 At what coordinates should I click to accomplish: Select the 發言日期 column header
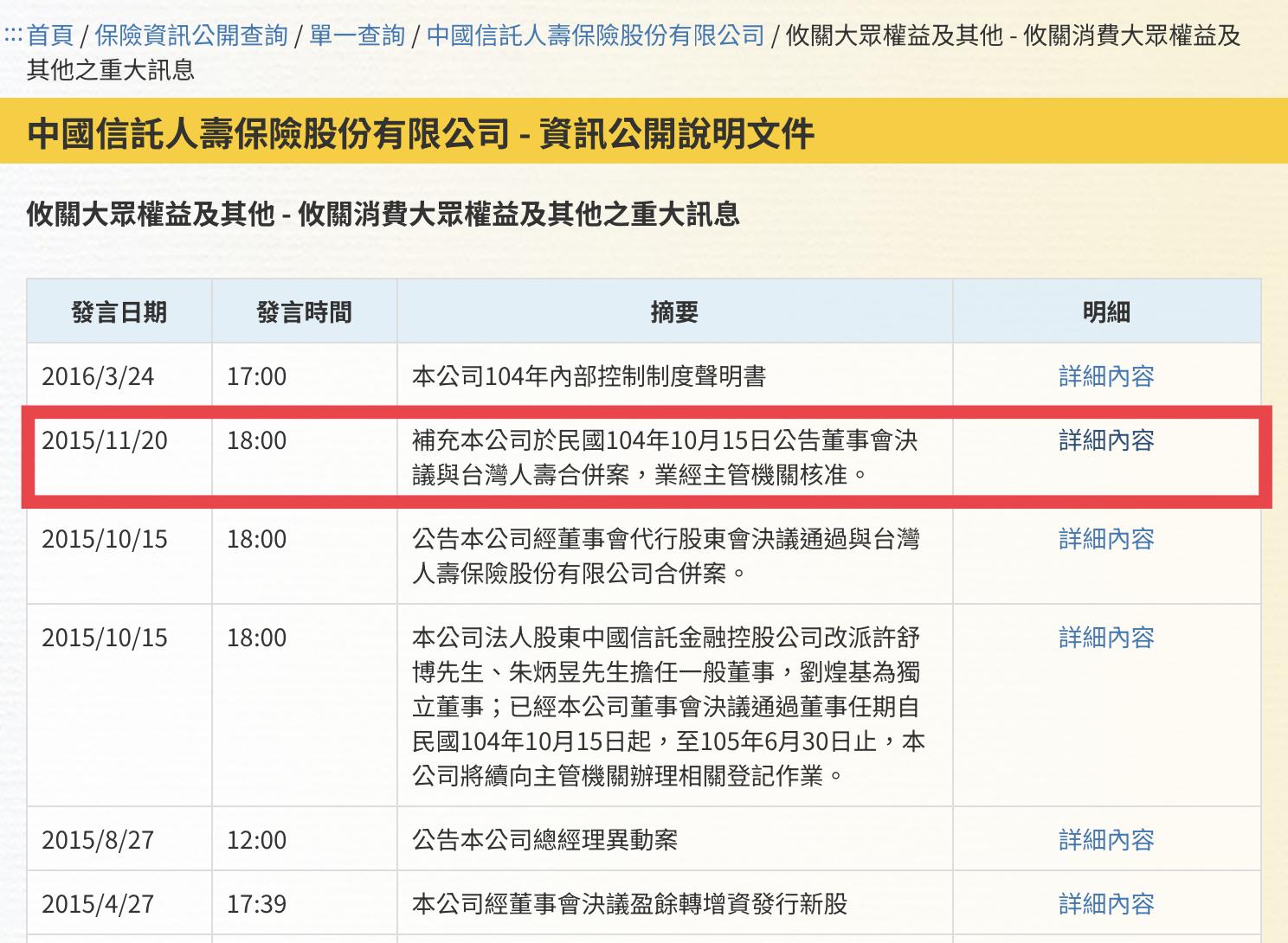tap(119, 312)
